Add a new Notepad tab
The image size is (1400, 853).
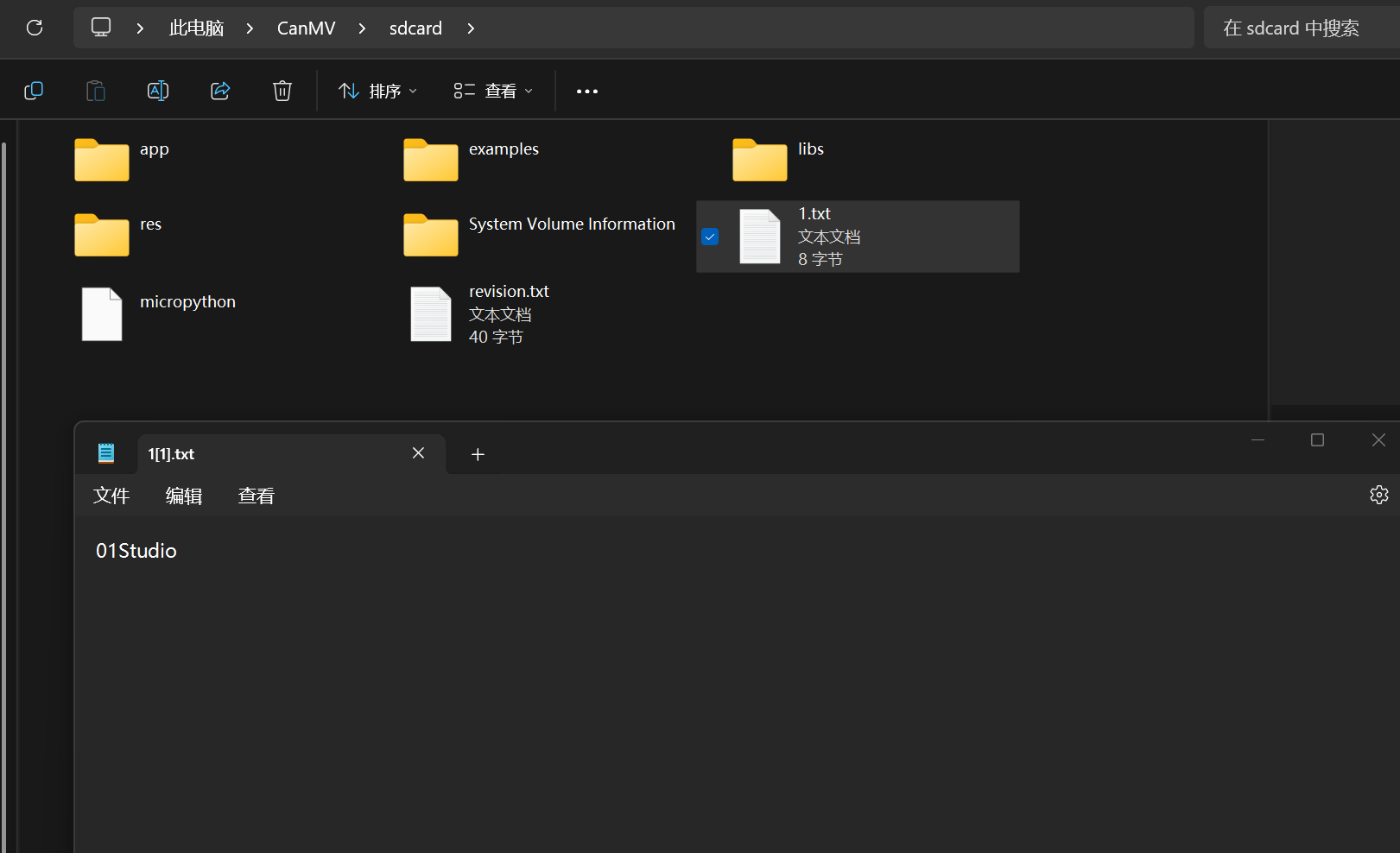point(478,454)
